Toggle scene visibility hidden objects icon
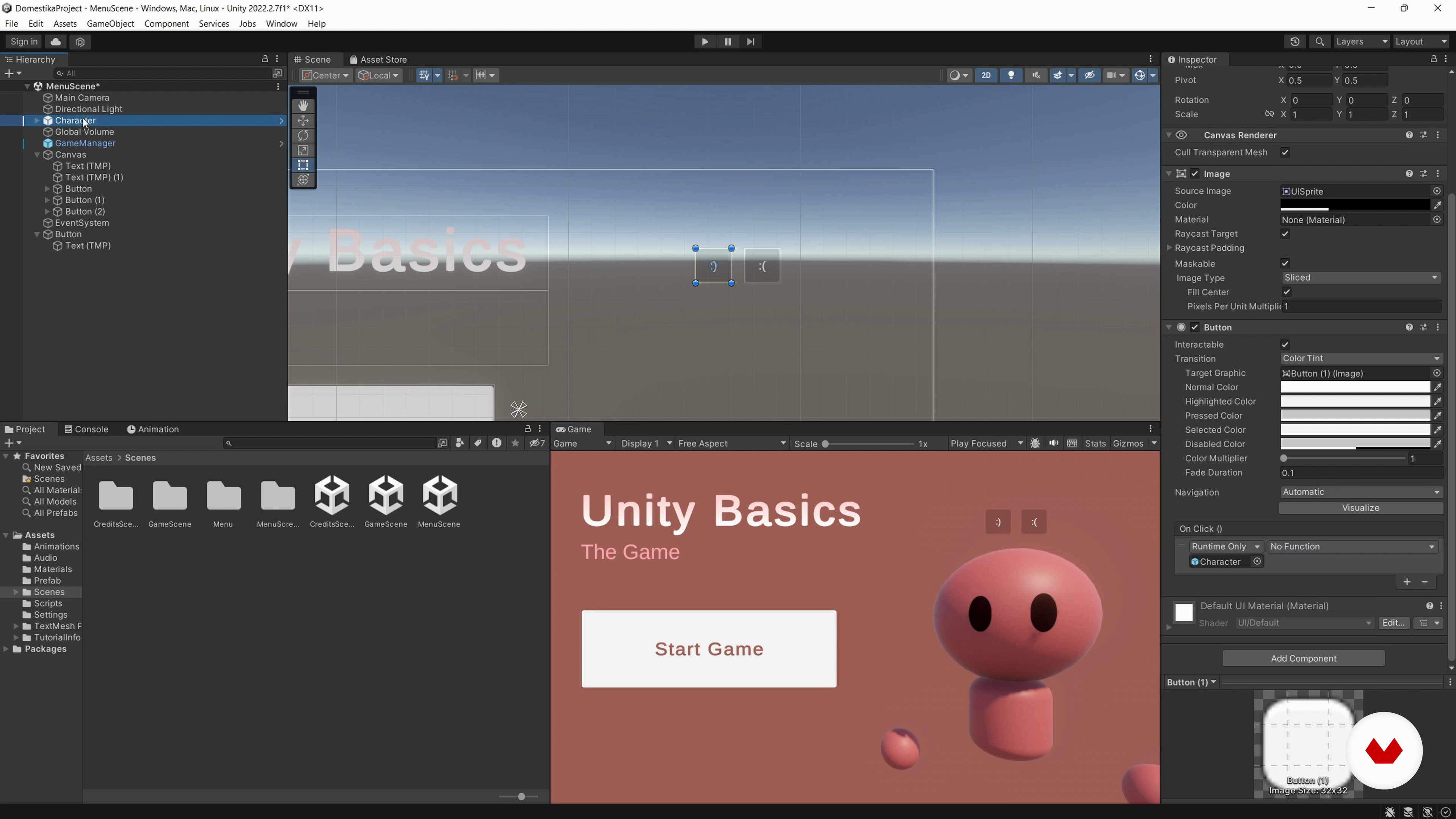The height and width of the screenshot is (819, 1456). tap(1090, 75)
